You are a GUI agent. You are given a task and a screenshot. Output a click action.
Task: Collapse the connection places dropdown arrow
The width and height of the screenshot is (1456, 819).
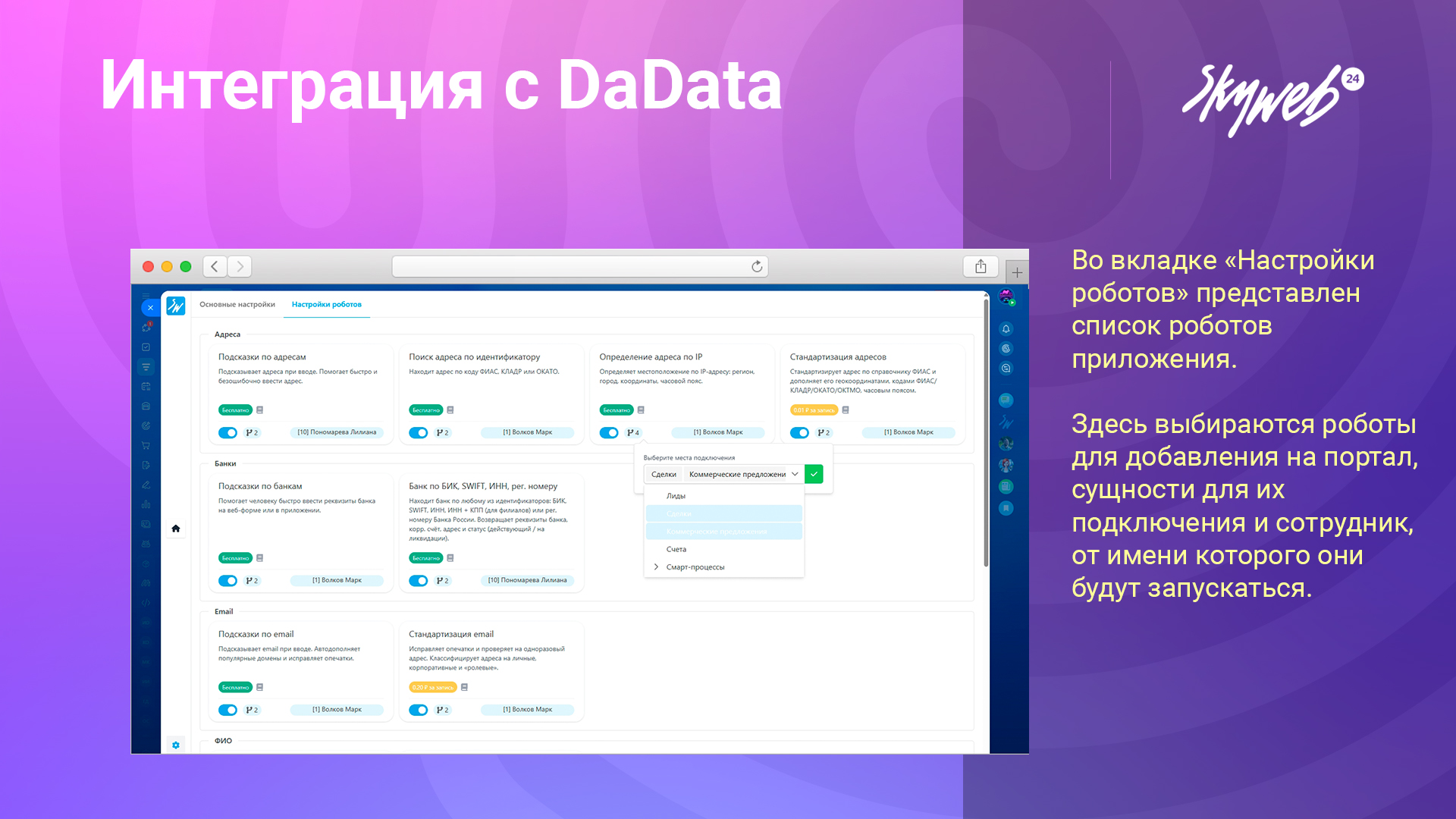[x=795, y=474]
